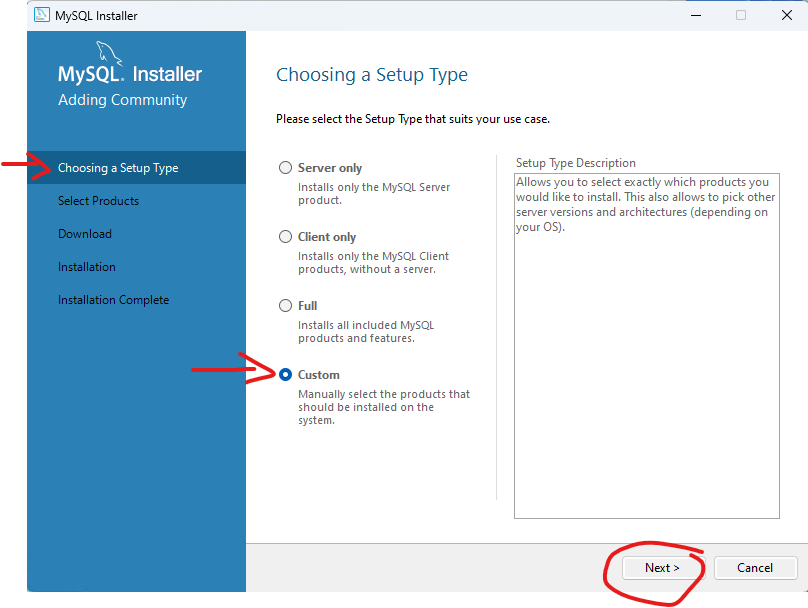The height and width of the screenshot is (608, 808).
Task: Click the 'Please select the Setup Type' instruction
Action: (413, 119)
